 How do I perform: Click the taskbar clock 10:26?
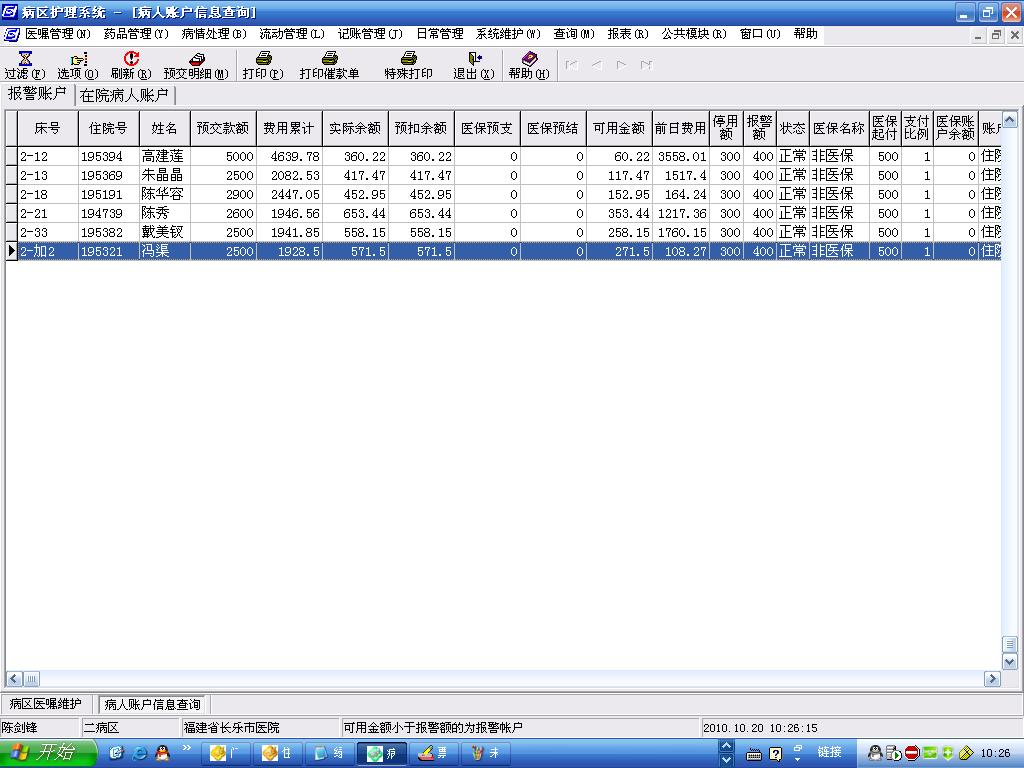tap(995, 753)
